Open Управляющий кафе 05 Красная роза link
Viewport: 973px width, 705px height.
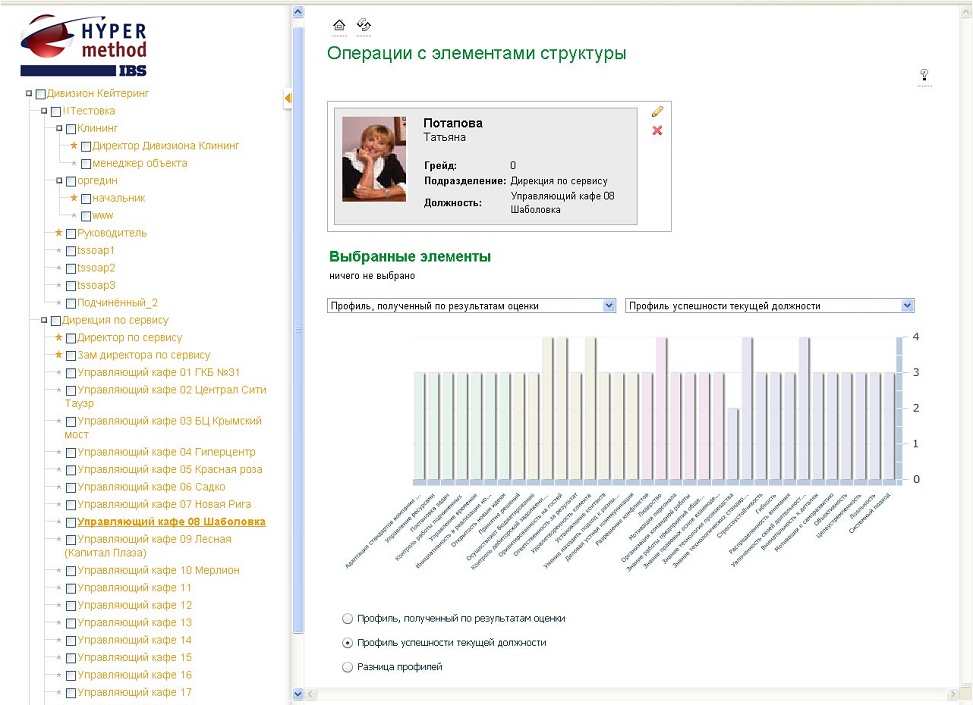coord(169,470)
